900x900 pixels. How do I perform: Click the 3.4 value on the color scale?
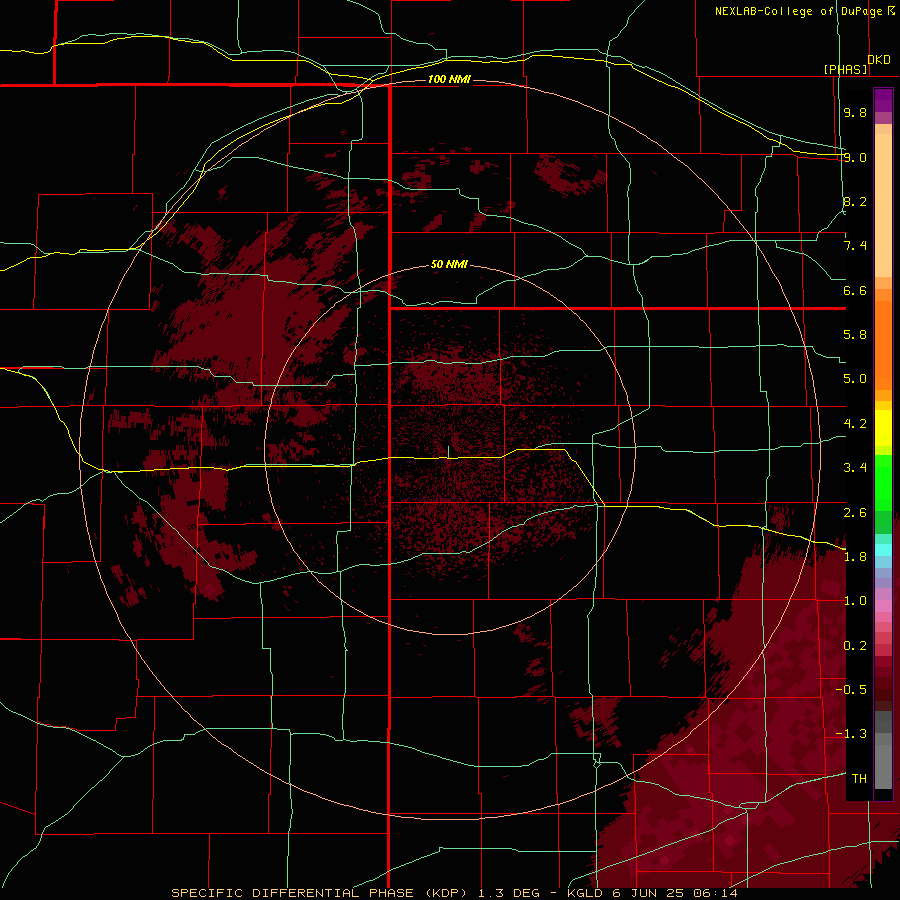855,468
